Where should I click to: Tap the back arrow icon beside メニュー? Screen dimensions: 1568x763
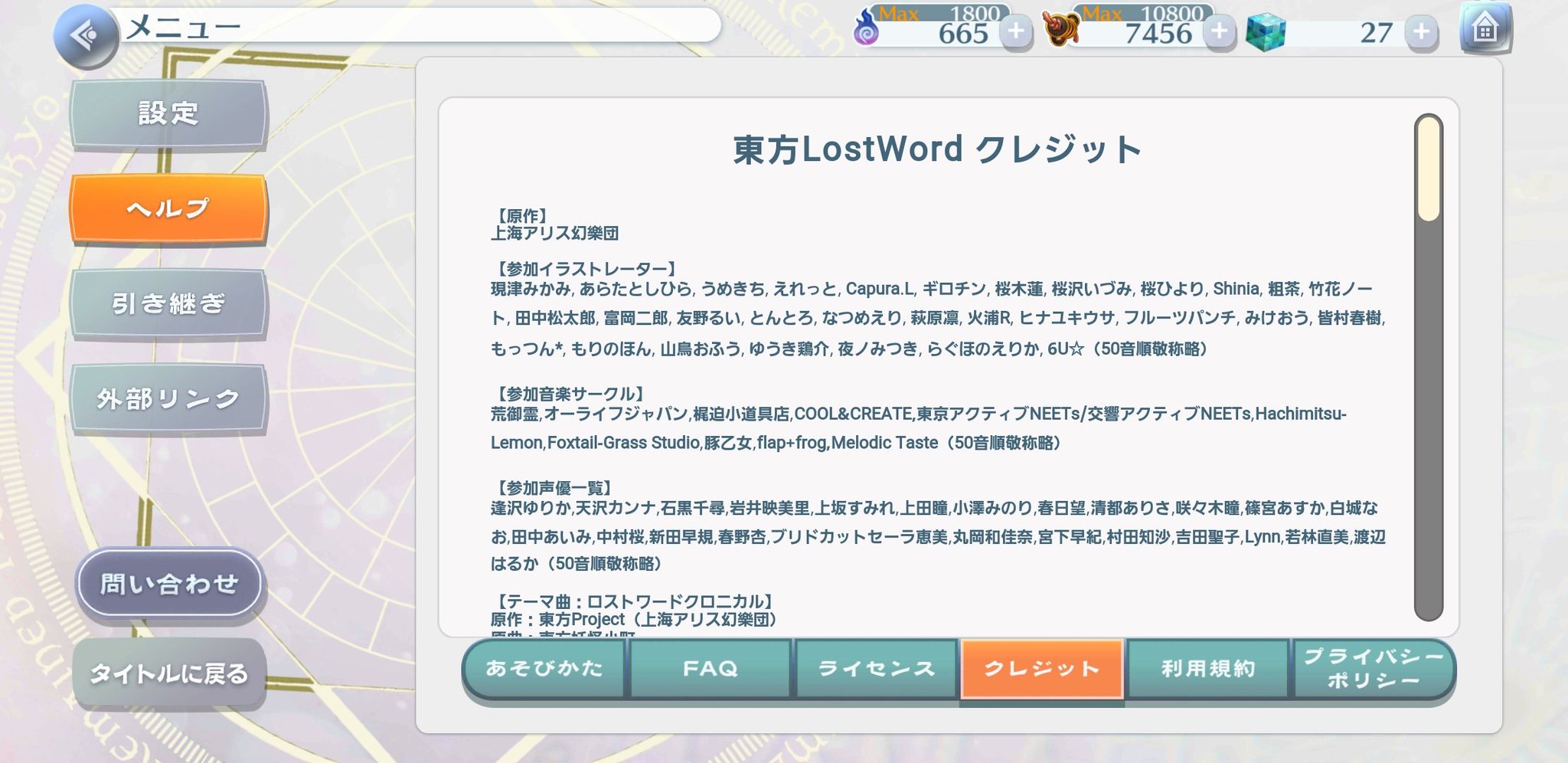pos(86,36)
